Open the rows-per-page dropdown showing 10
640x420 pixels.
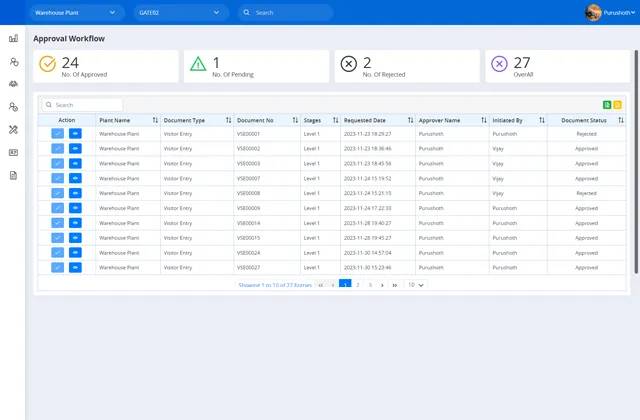pos(416,285)
